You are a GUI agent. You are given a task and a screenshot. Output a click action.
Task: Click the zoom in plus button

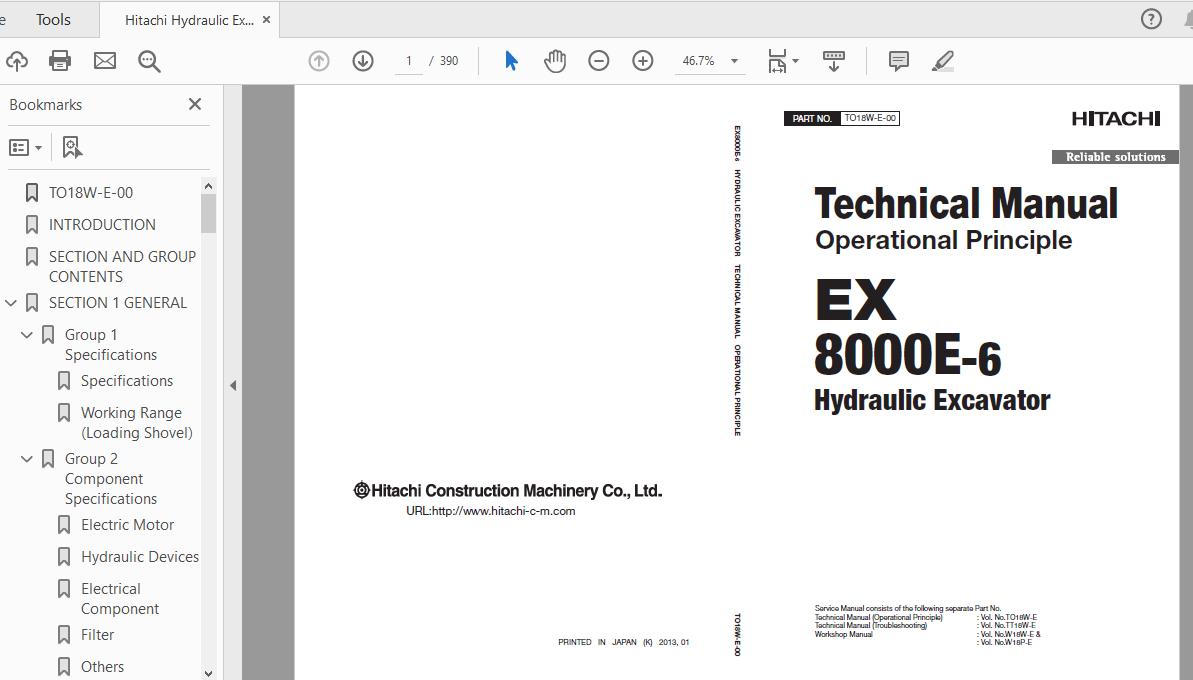(x=643, y=61)
